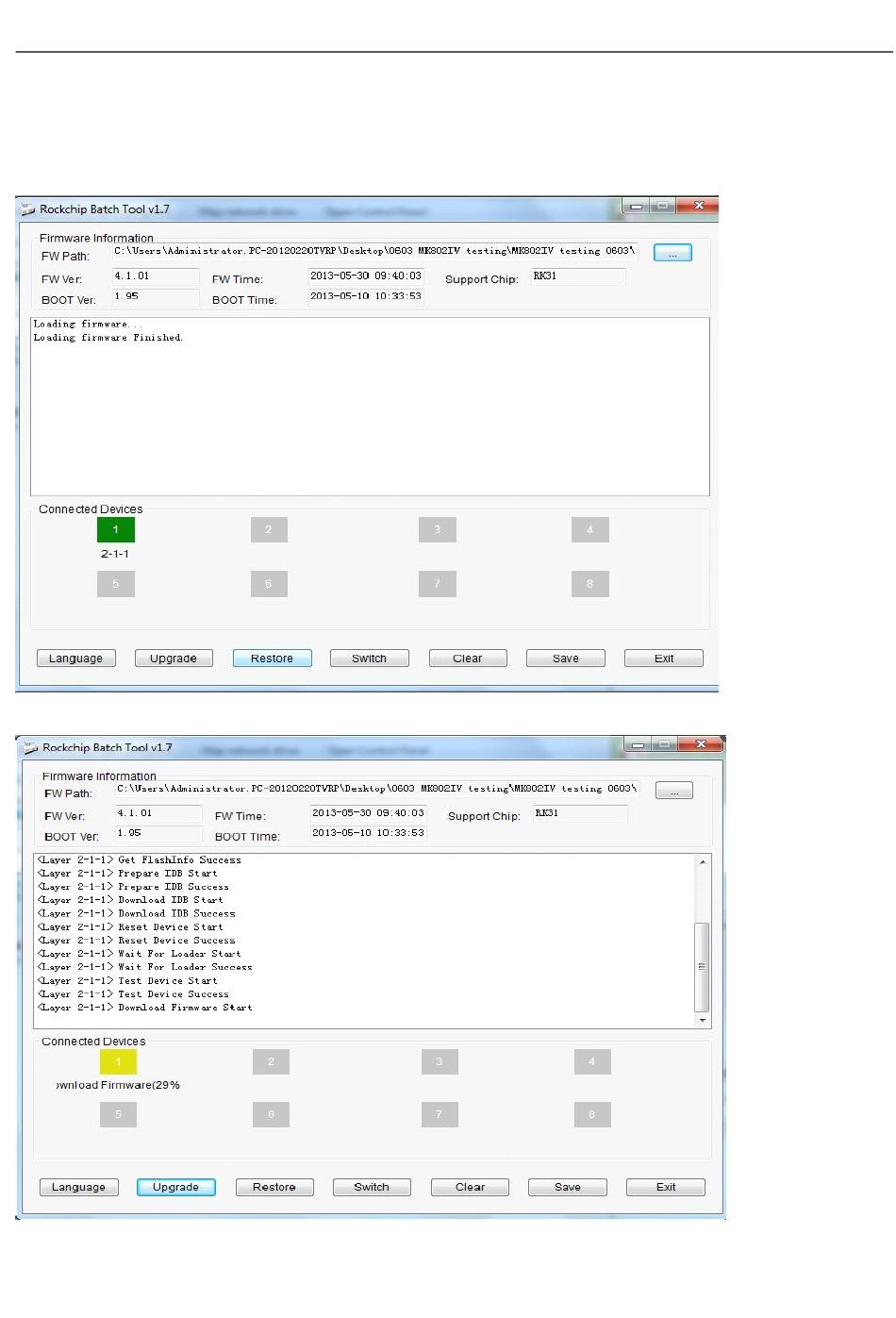This screenshot has height=1318, width=896.
Task: Select device slot 4 in the lower window
Action: tap(592, 1062)
